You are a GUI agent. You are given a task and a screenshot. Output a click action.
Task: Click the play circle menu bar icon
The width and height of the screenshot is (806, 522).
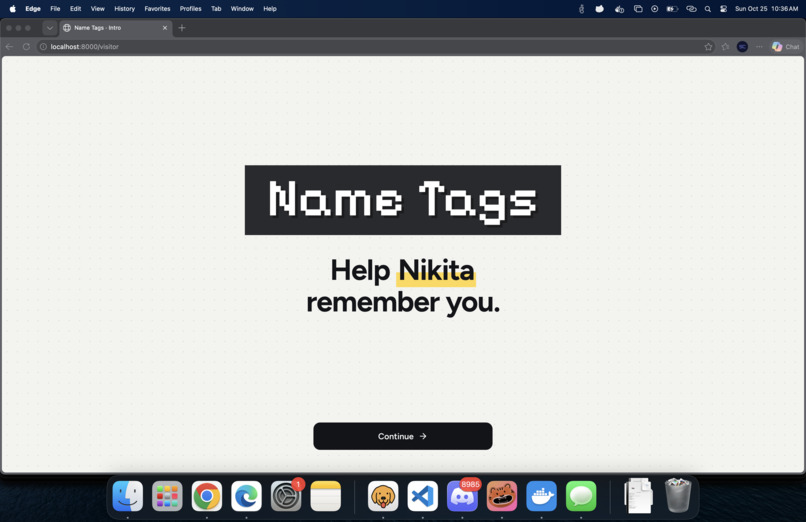pos(654,9)
